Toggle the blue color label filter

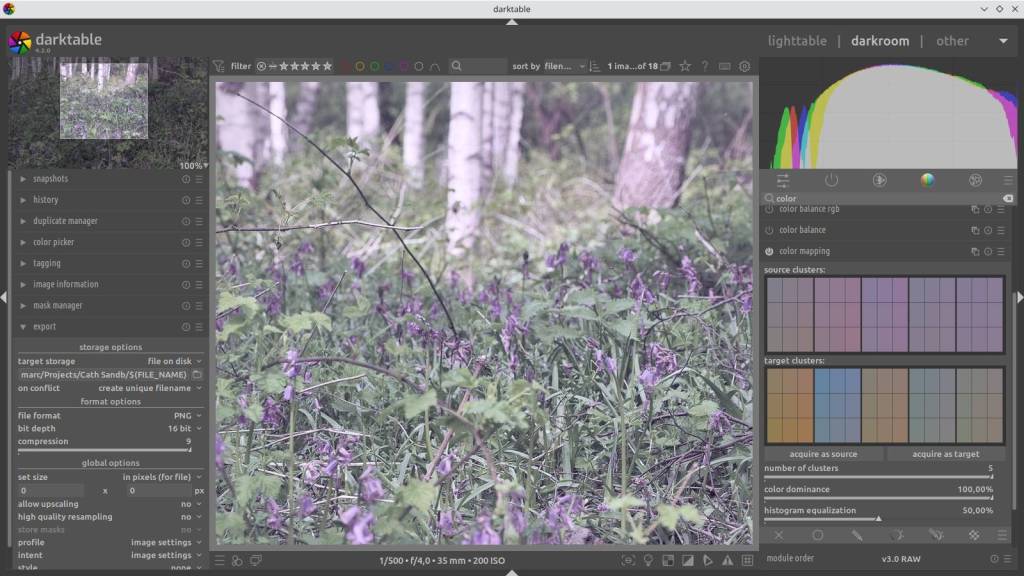click(x=389, y=66)
